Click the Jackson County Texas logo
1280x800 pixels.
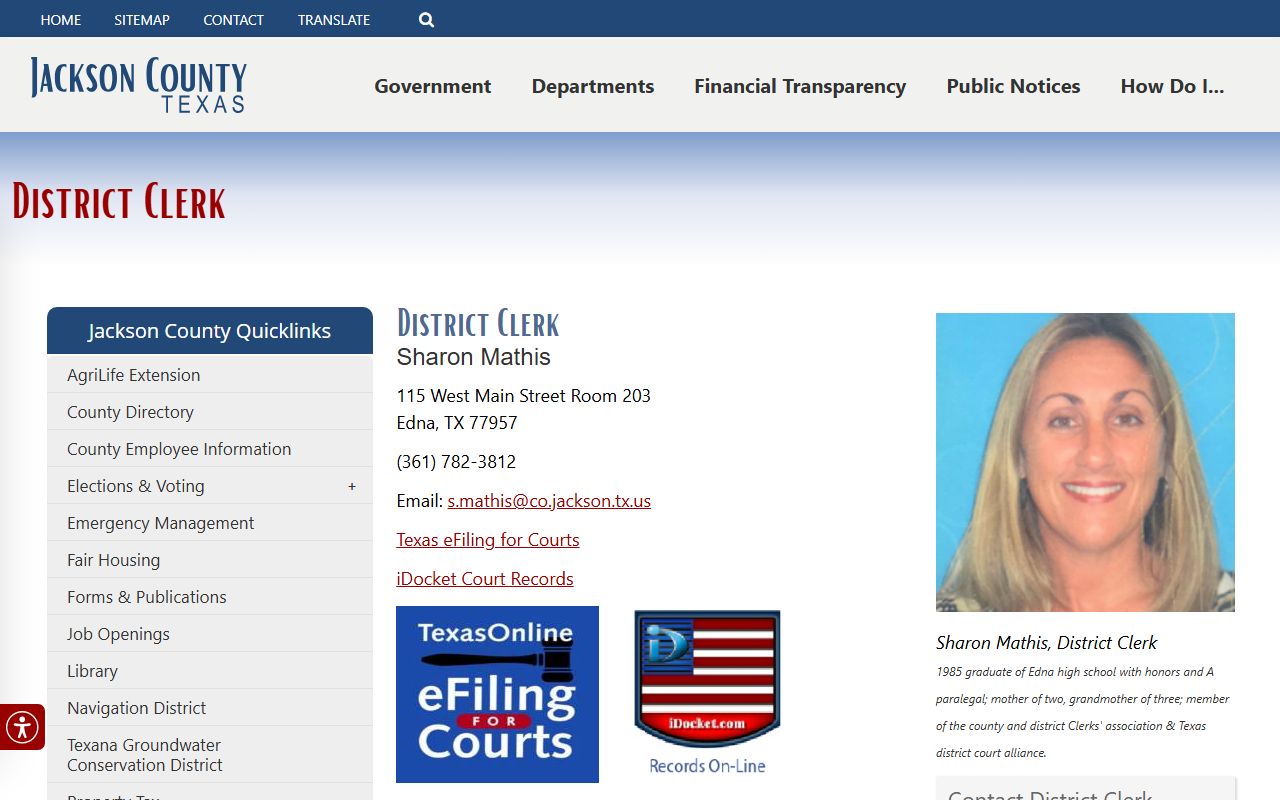tap(138, 85)
